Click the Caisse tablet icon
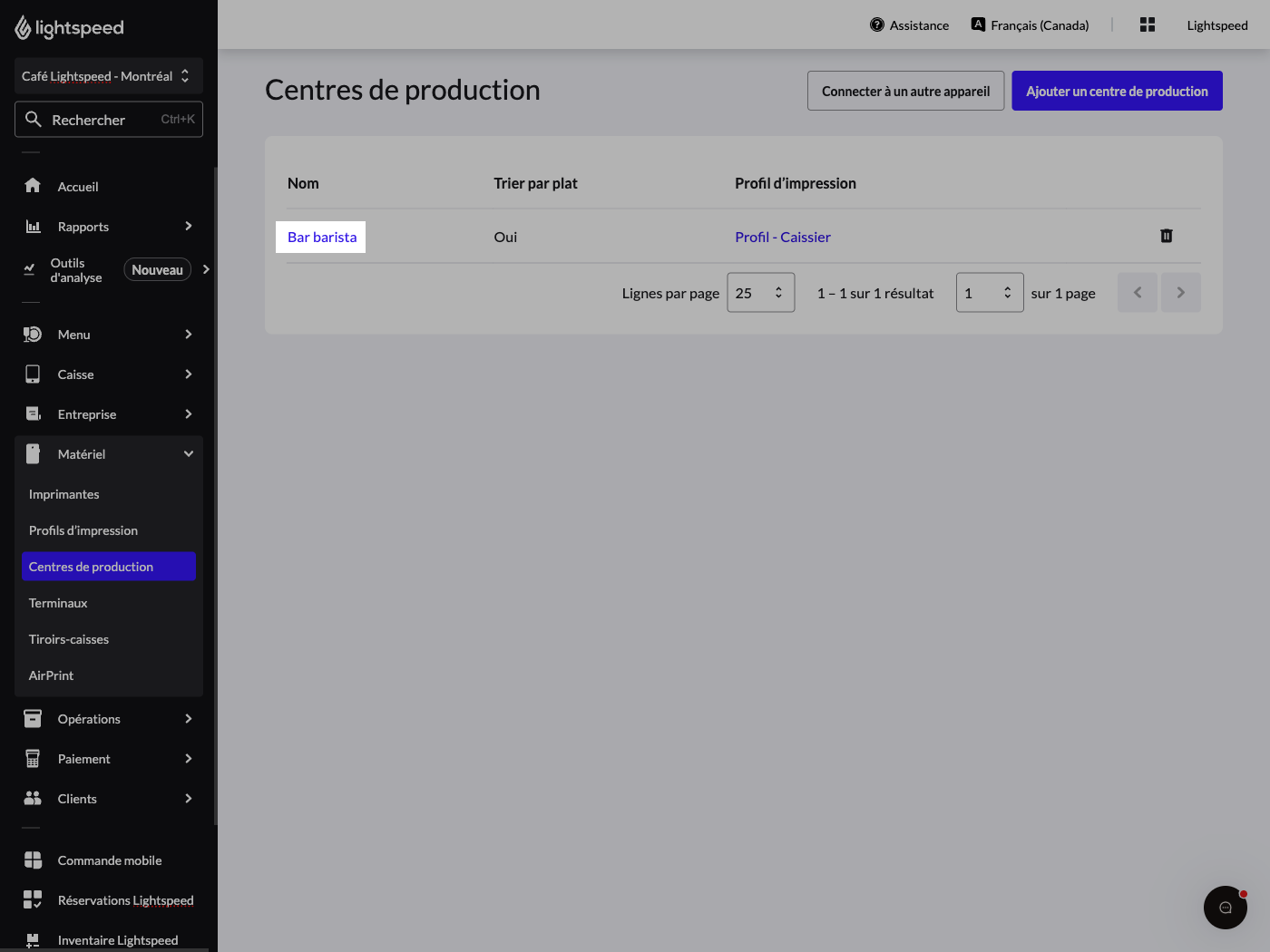The image size is (1270, 952). (x=33, y=374)
